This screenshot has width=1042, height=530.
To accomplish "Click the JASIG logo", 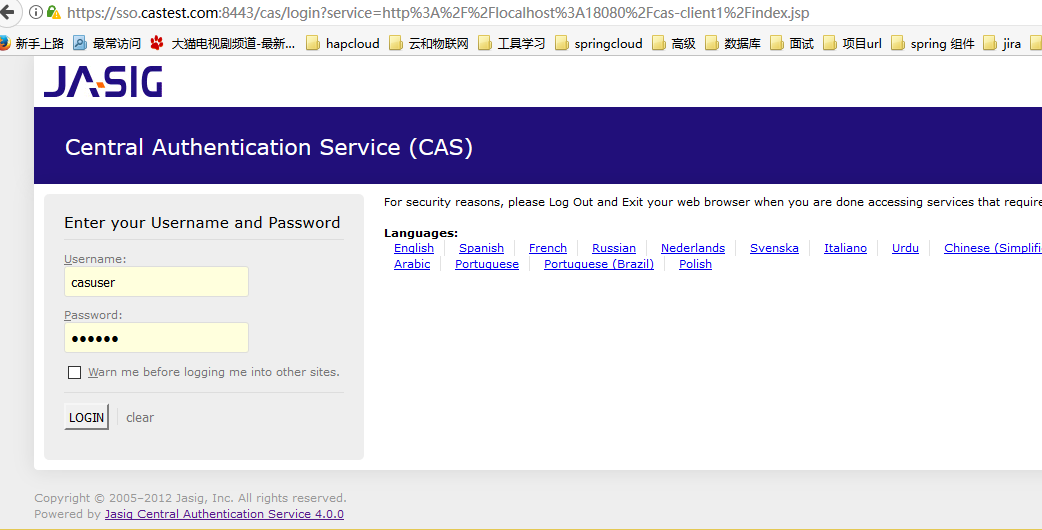I will click(103, 82).
